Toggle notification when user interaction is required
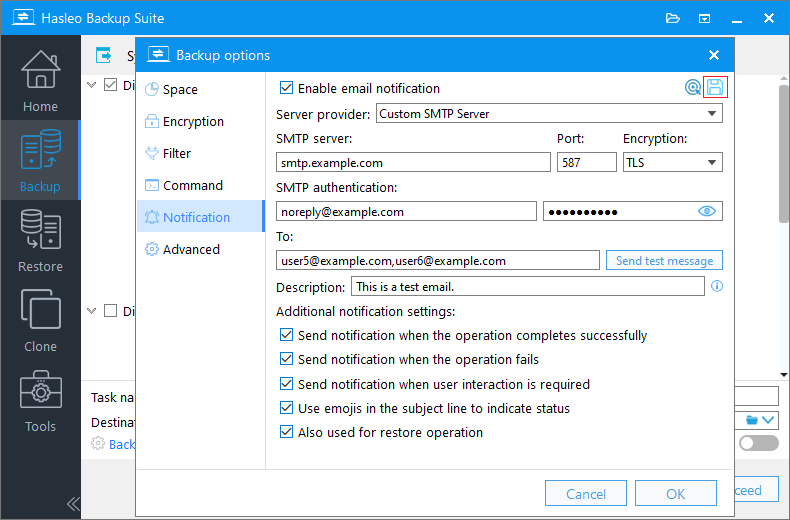The height and width of the screenshot is (520, 790). [286, 384]
